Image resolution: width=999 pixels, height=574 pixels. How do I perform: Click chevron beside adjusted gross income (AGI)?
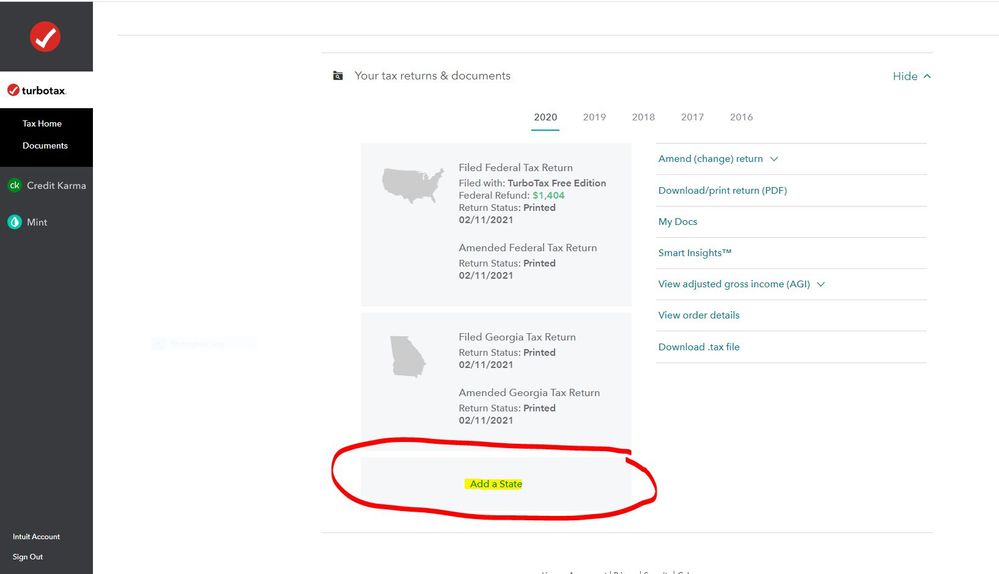click(x=821, y=284)
